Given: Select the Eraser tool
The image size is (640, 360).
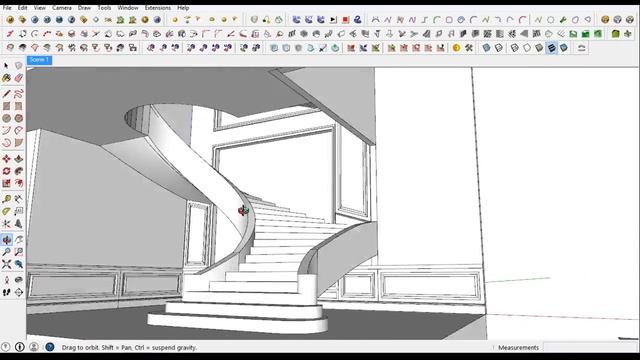Looking at the screenshot, I should click(x=18, y=78).
